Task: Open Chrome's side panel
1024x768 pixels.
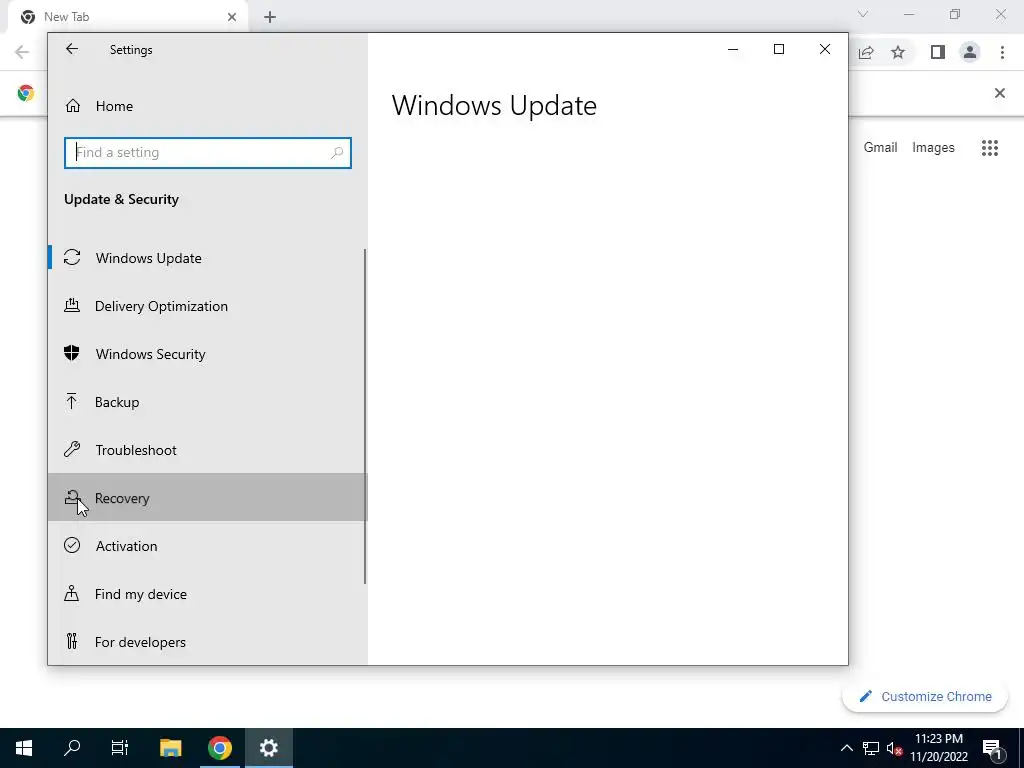Action: pos(938,52)
